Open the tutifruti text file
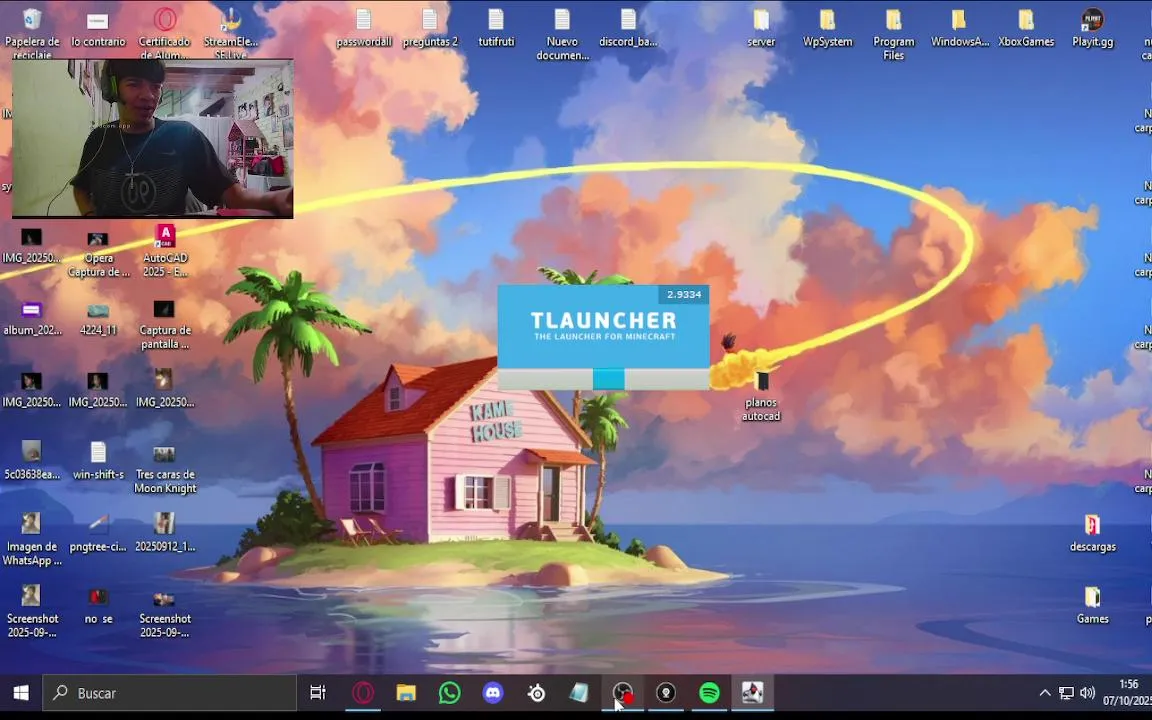This screenshot has height=720, width=1152. pos(496,29)
